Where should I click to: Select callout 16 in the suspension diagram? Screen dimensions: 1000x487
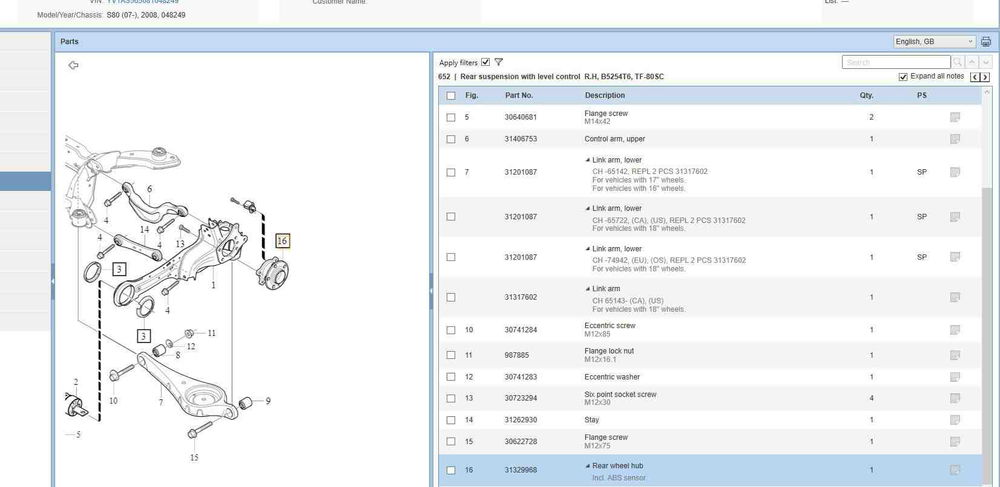tap(282, 241)
